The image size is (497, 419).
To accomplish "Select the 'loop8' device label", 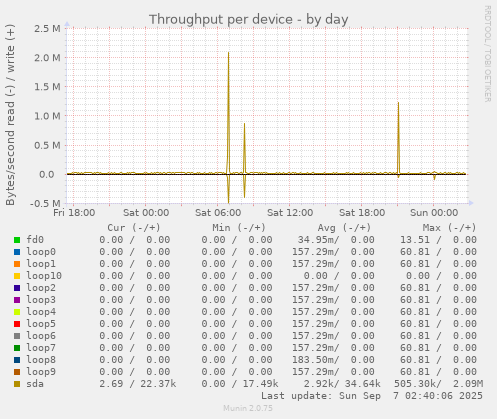I will 41,360.
